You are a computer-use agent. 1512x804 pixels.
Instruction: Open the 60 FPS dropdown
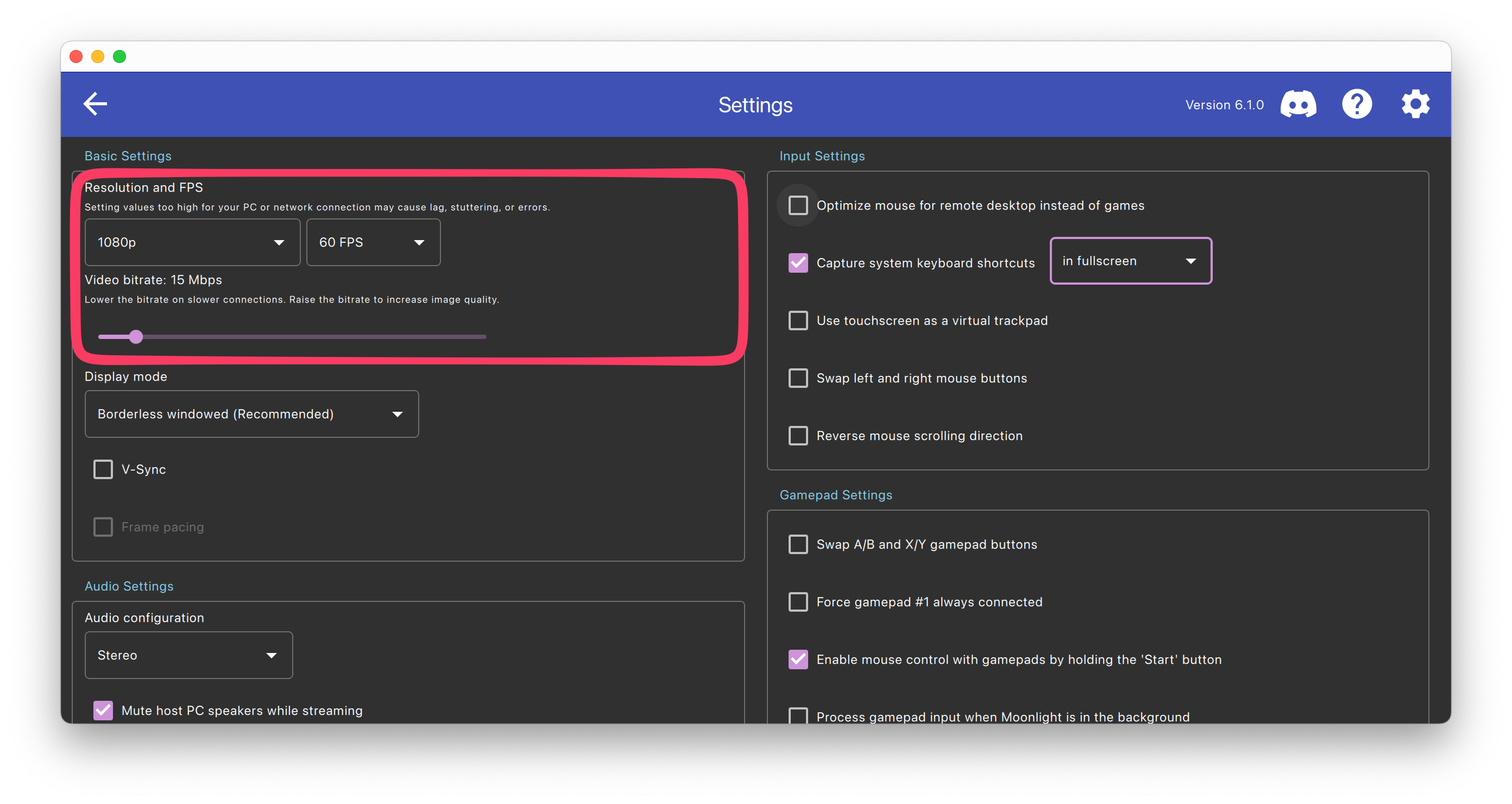click(x=373, y=242)
